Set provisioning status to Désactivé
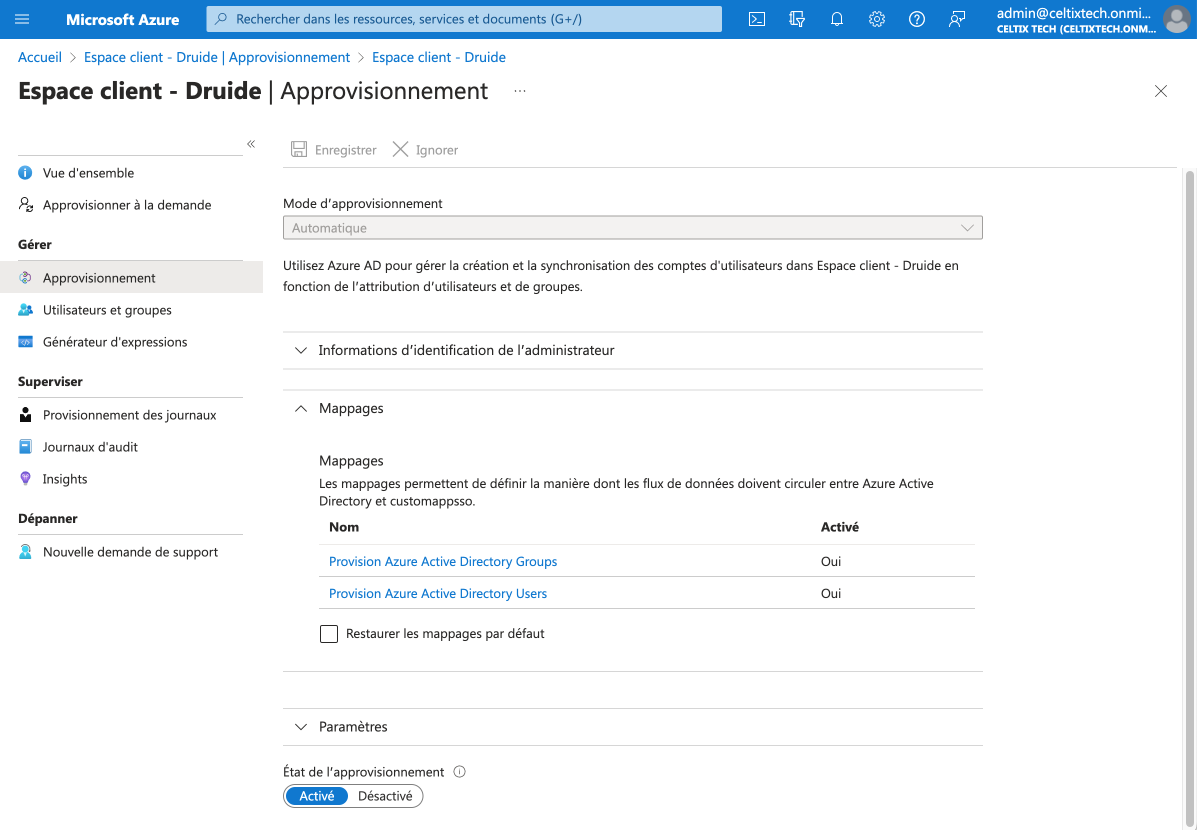This screenshot has width=1197, height=830. pos(386,796)
